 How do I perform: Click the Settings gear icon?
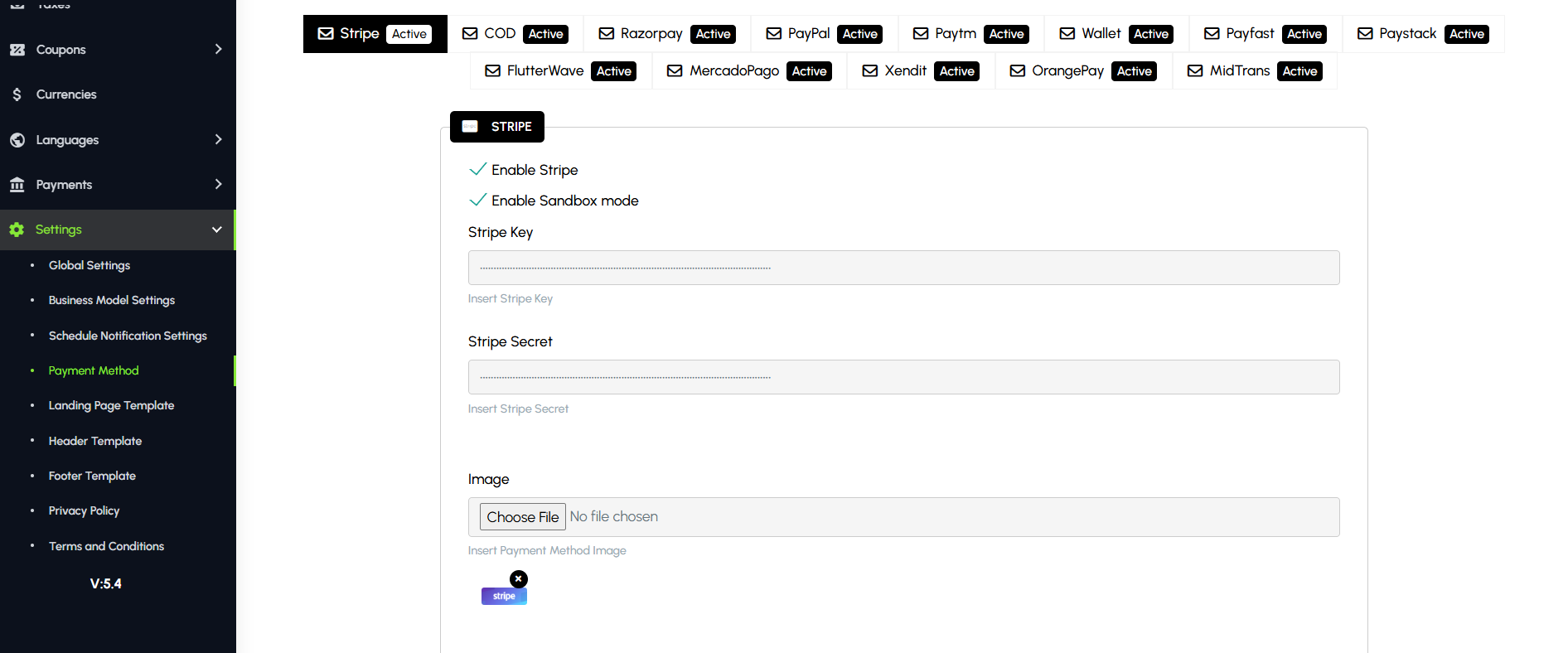pyautogui.click(x=17, y=230)
